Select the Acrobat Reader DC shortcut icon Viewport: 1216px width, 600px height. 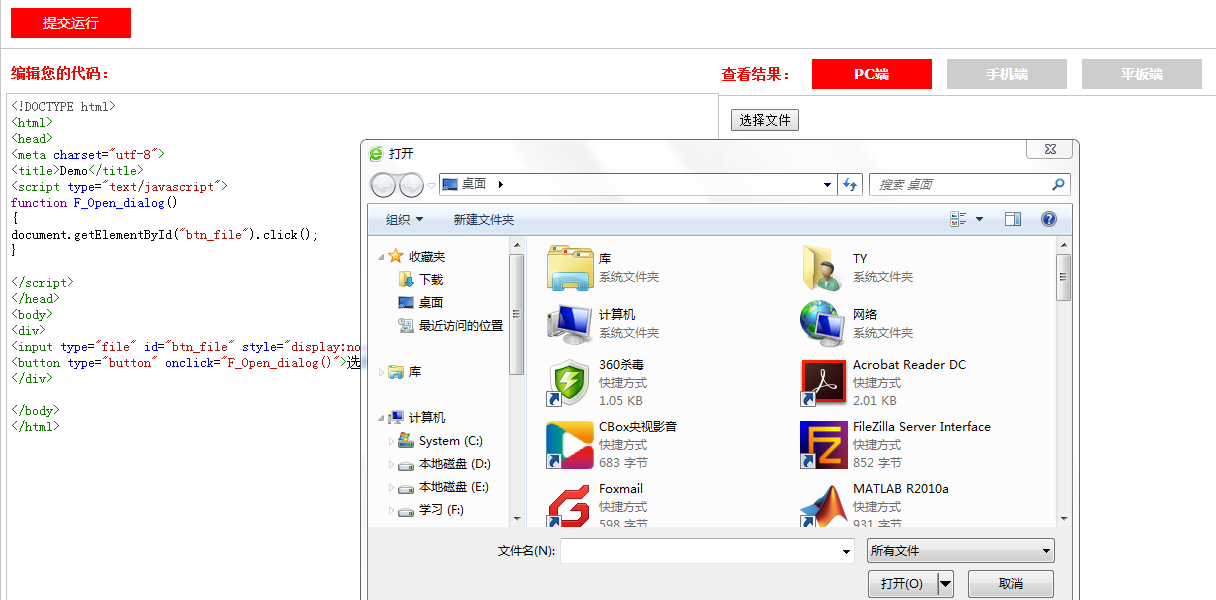click(x=824, y=383)
